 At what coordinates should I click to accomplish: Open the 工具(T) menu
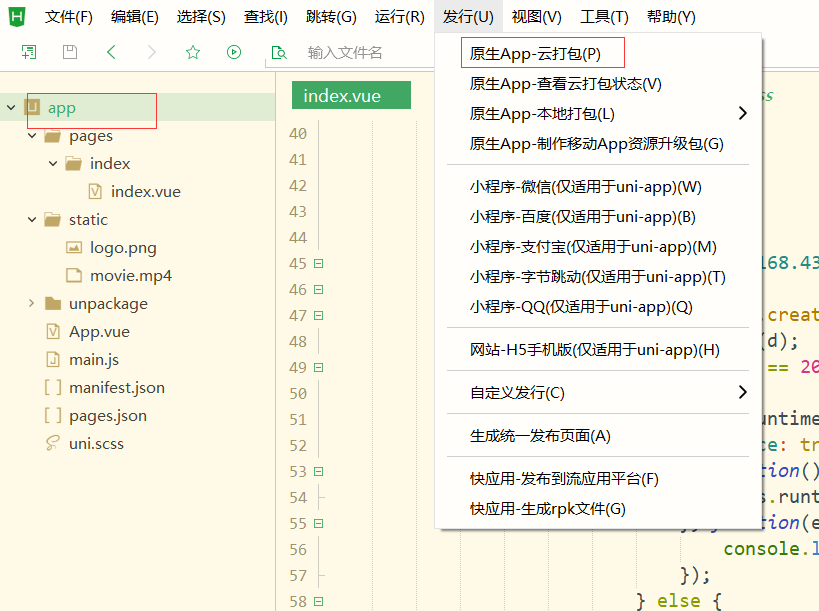pos(604,17)
